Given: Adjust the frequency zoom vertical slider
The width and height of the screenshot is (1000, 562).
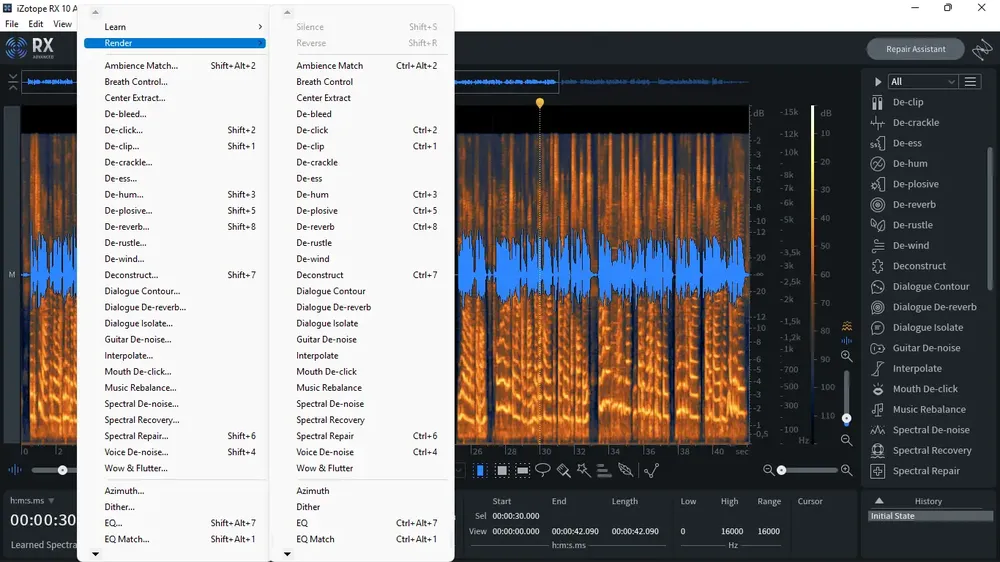Looking at the screenshot, I should coord(846,418).
